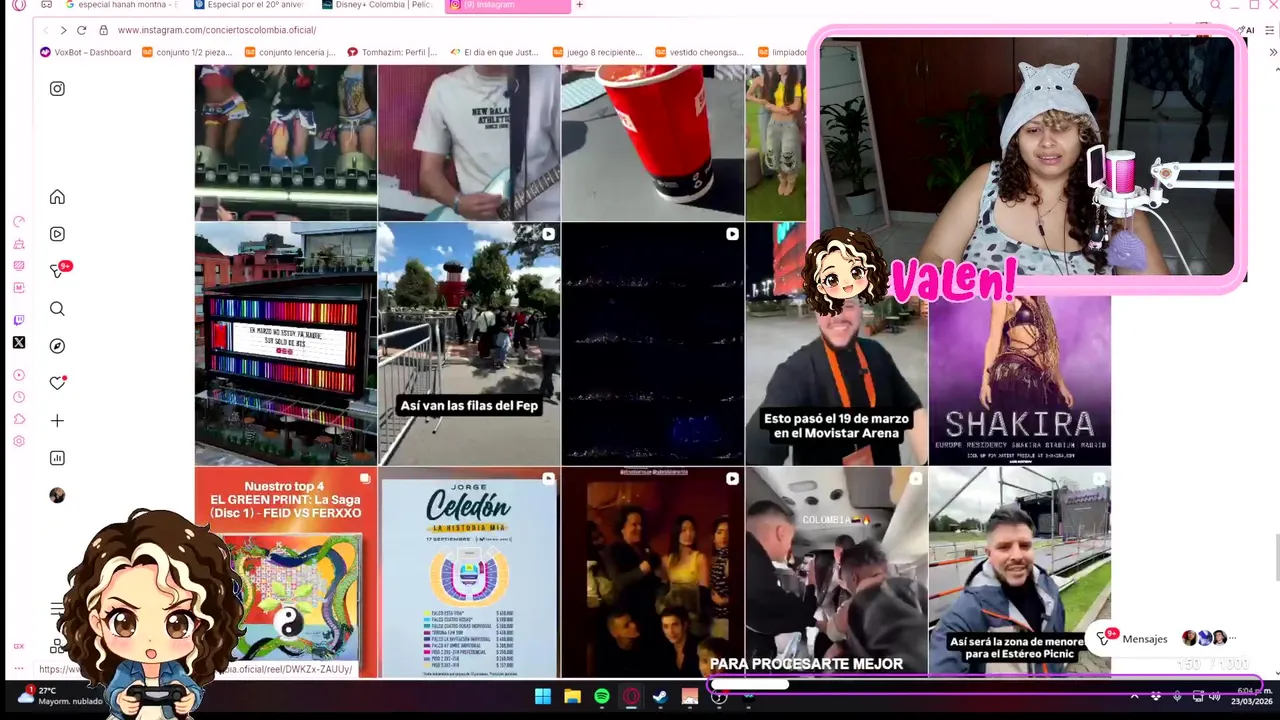Select the active Instagram tab
The width and height of the screenshot is (1280, 720).
(x=507, y=5)
